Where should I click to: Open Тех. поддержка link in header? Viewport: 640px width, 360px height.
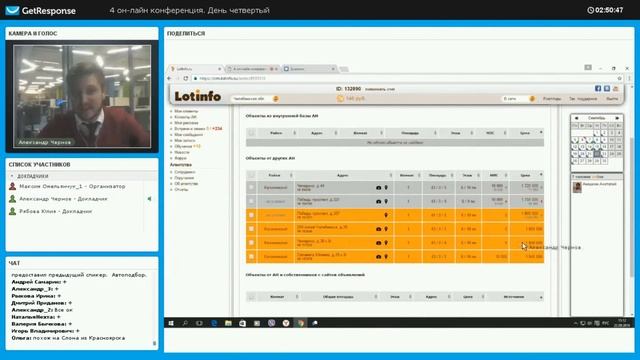click(583, 99)
